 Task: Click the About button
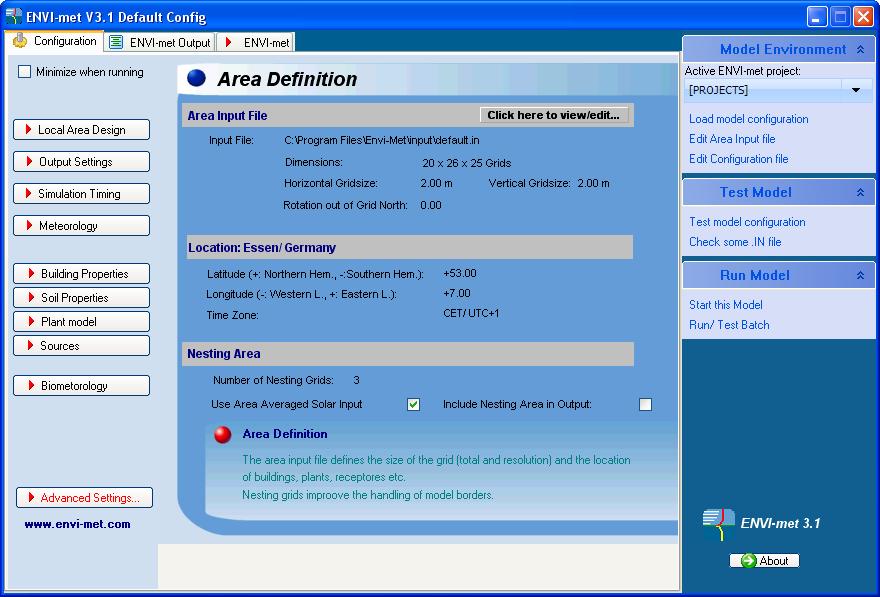click(764, 561)
